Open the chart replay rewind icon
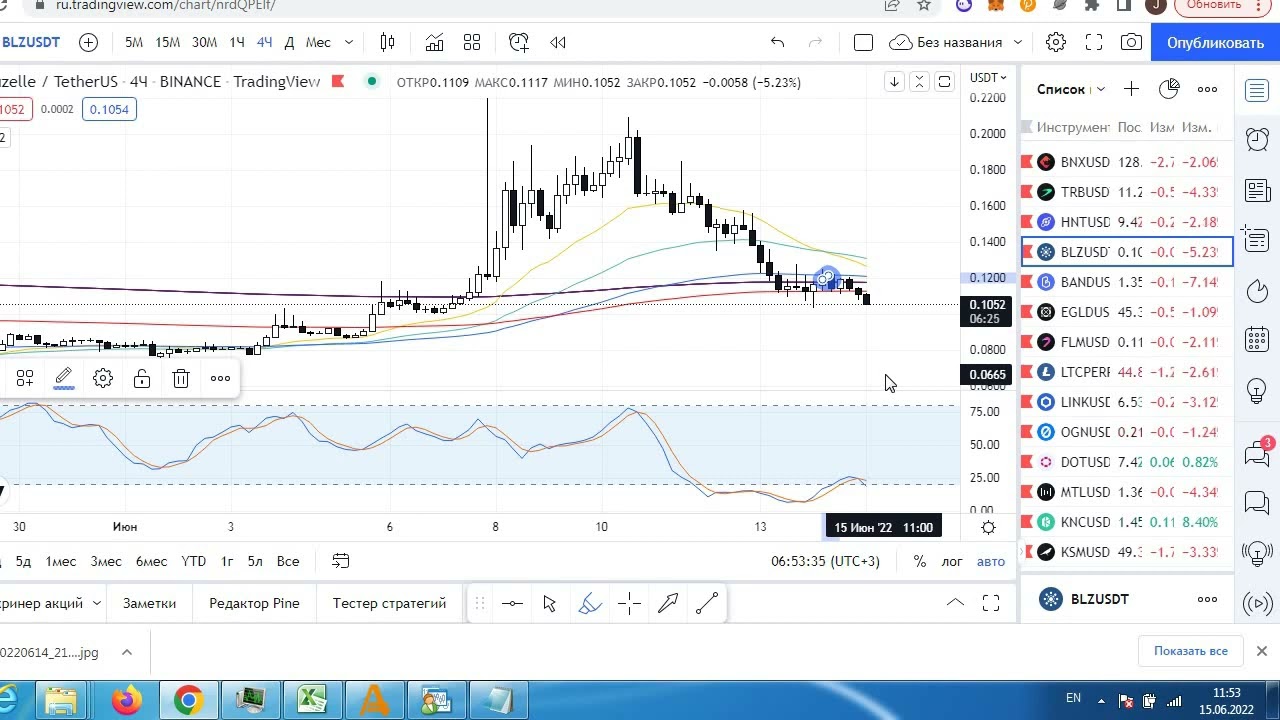The image size is (1280, 720). click(558, 42)
